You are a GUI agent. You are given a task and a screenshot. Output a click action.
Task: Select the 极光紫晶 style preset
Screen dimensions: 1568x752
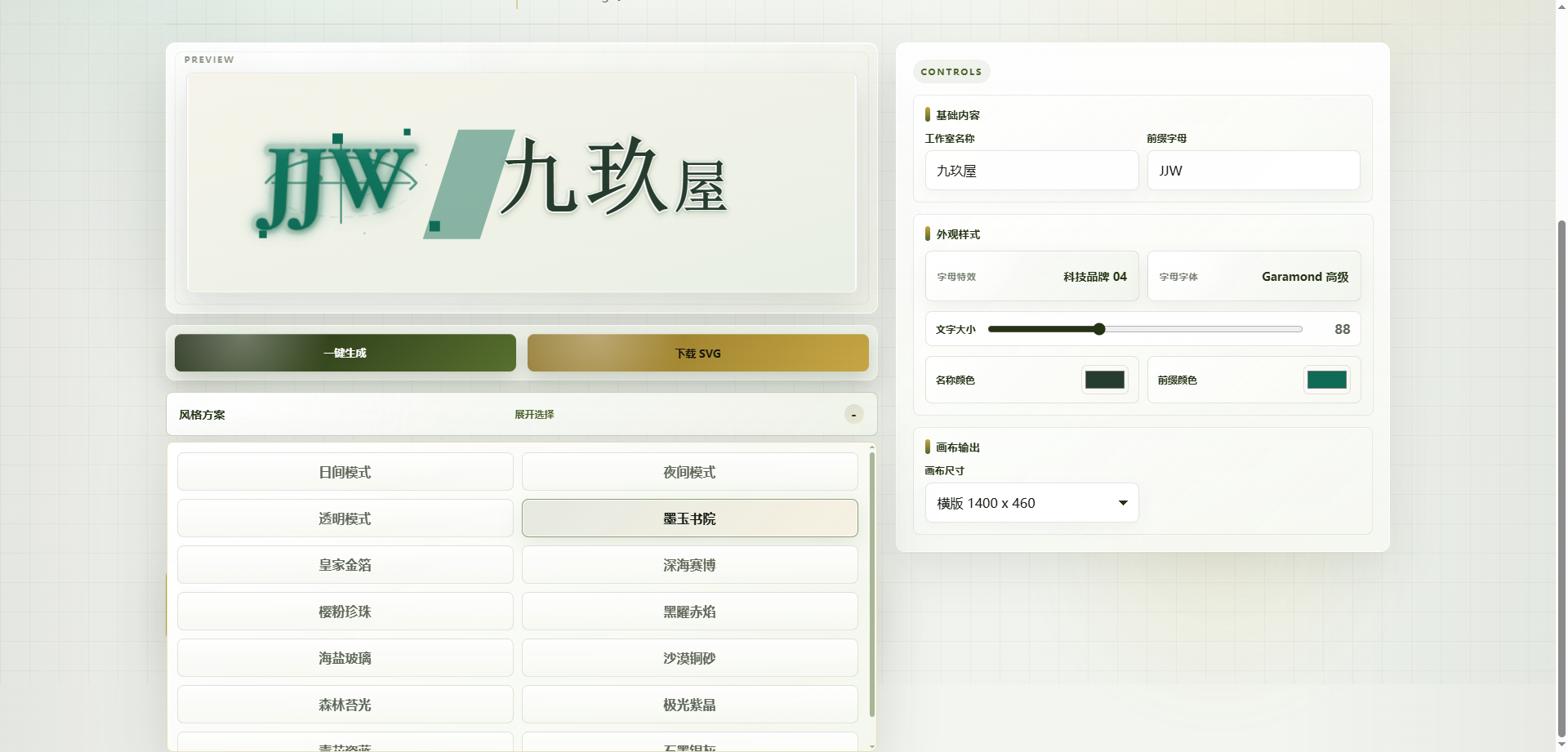coord(689,705)
